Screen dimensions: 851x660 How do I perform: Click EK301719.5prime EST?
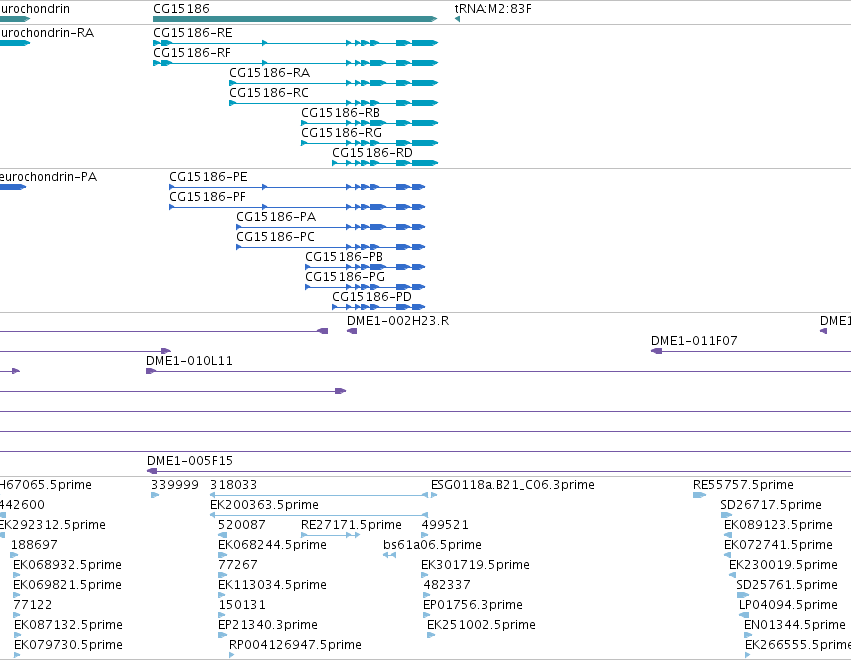pyautogui.click(x=475, y=566)
